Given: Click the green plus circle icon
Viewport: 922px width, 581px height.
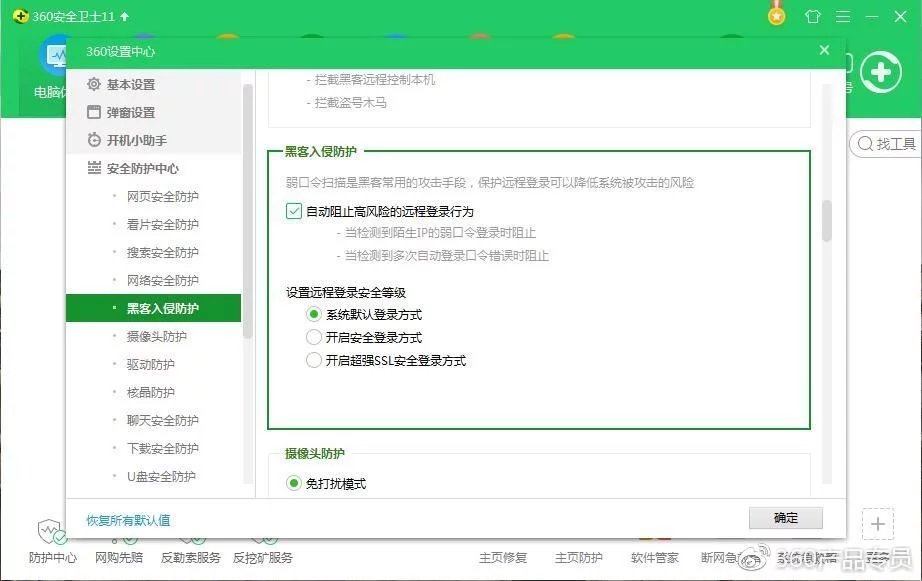Looking at the screenshot, I should (x=881, y=72).
